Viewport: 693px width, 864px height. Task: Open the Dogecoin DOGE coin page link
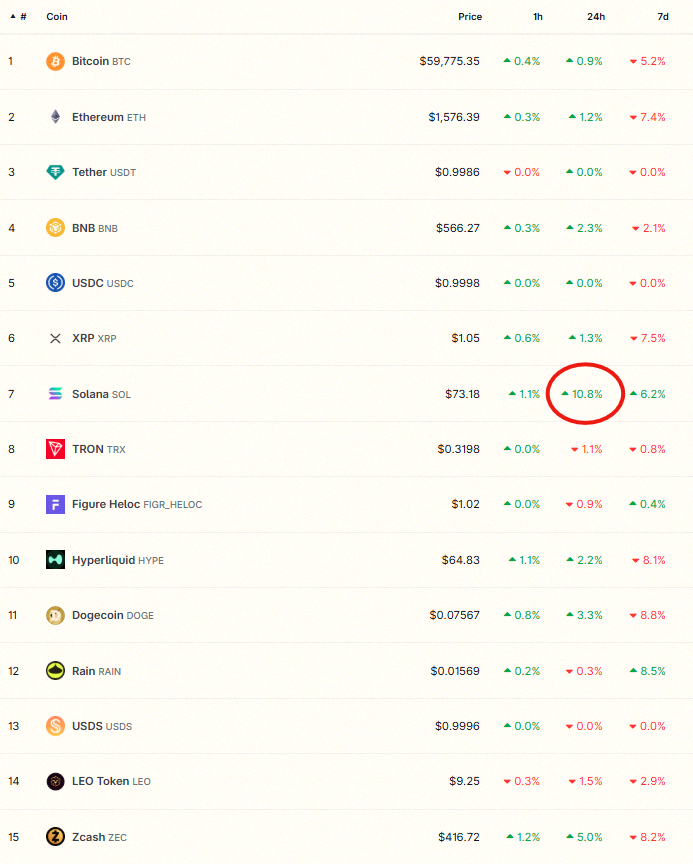coord(113,615)
